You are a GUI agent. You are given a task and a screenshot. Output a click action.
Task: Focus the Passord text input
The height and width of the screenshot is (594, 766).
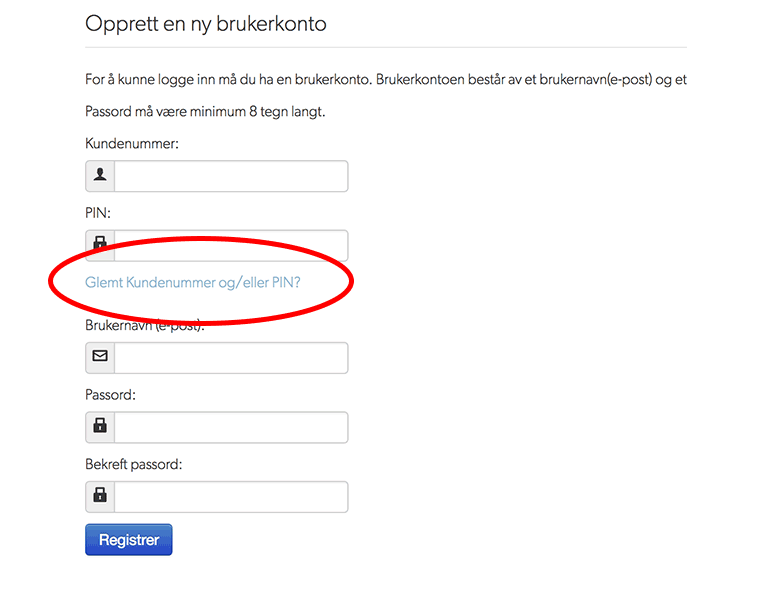tap(231, 427)
